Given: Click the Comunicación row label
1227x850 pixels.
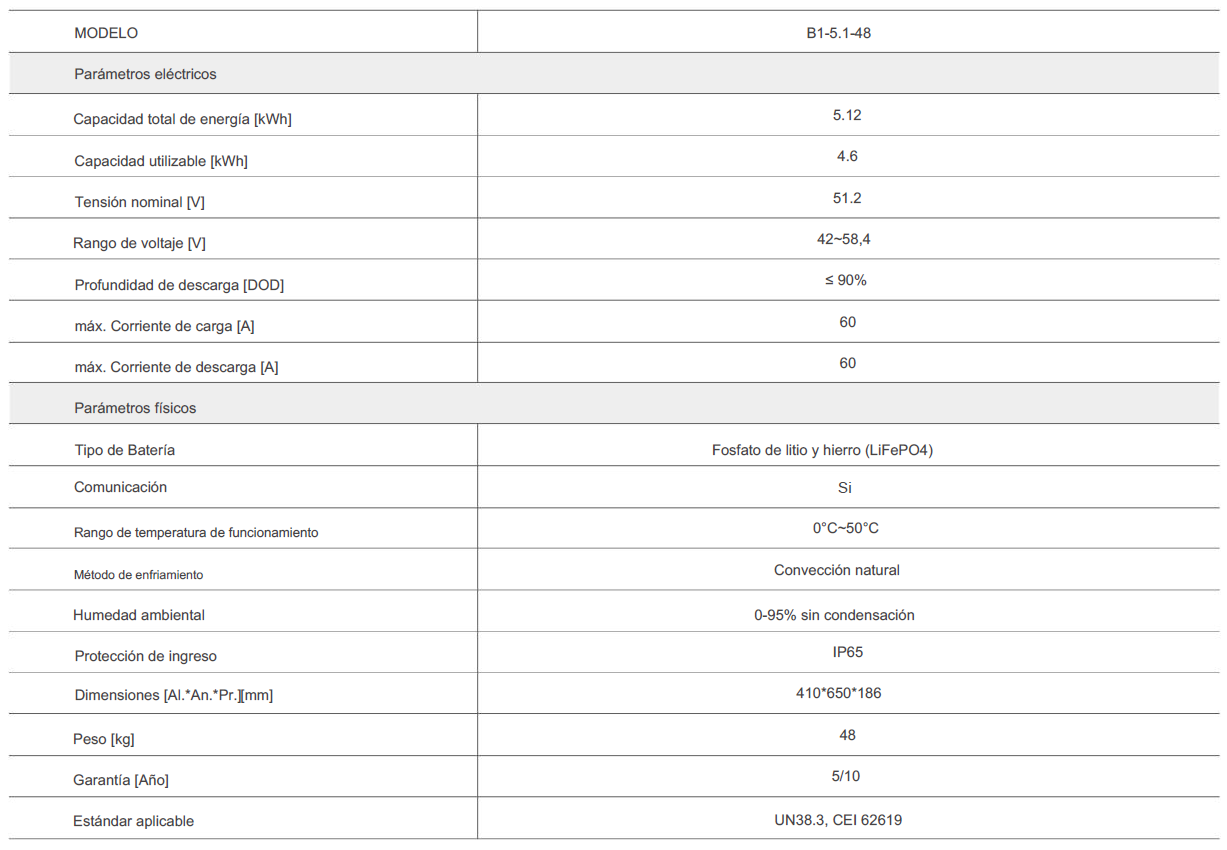Looking at the screenshot, I should coord(120,487).
